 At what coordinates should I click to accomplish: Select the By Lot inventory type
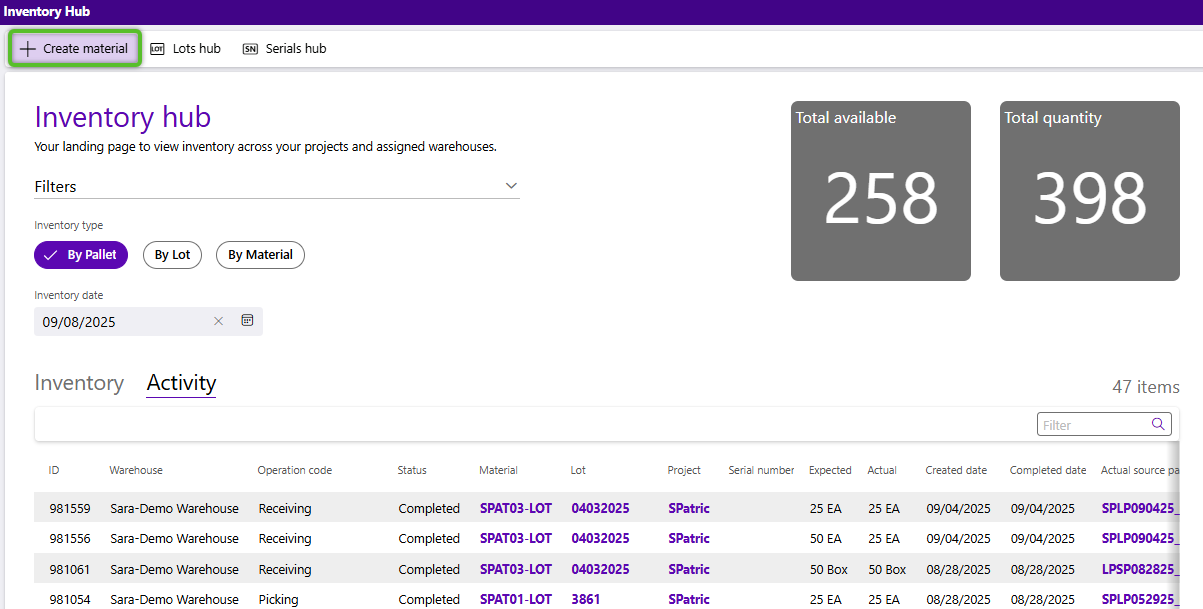172,255
